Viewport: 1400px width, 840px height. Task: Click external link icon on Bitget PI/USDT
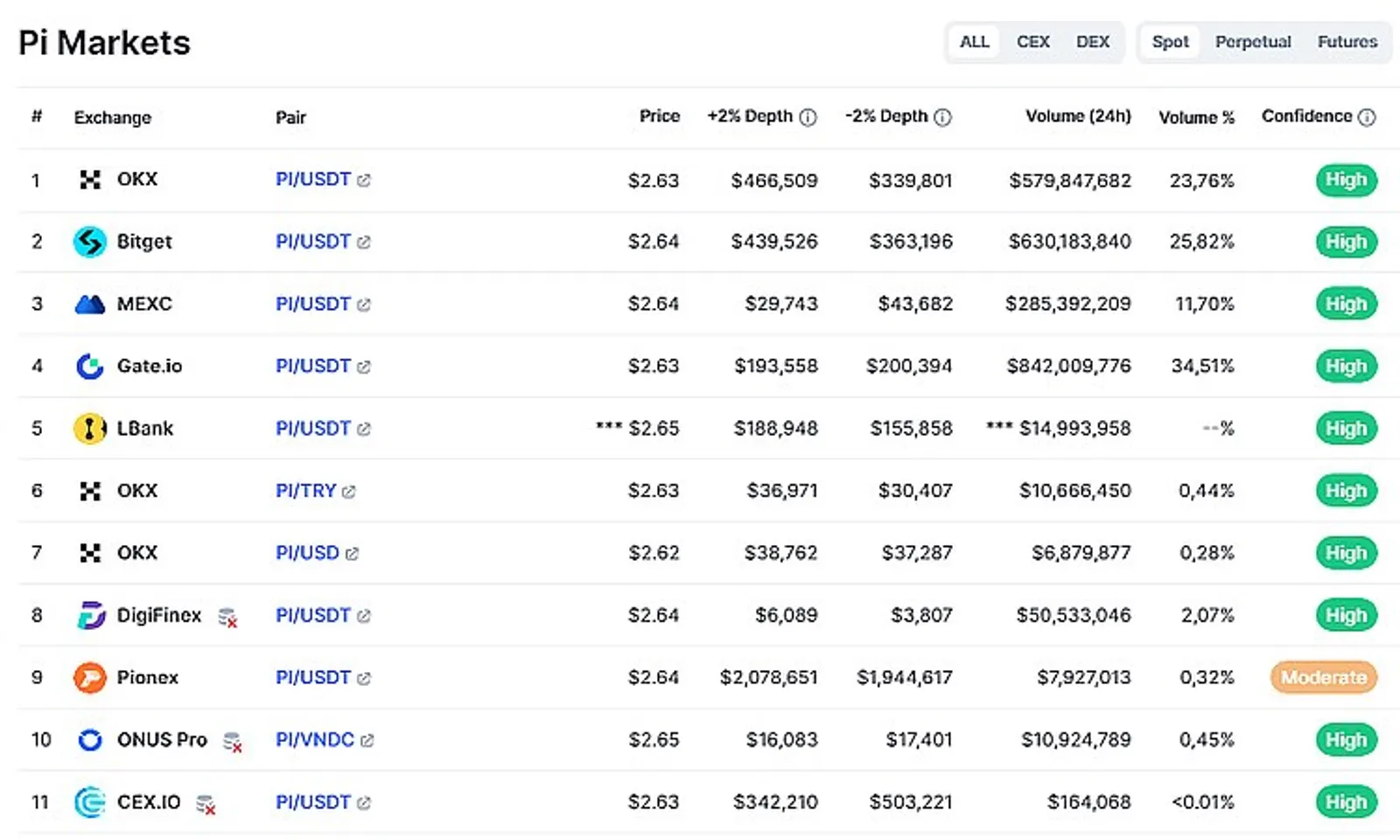(x=364, y=242)
